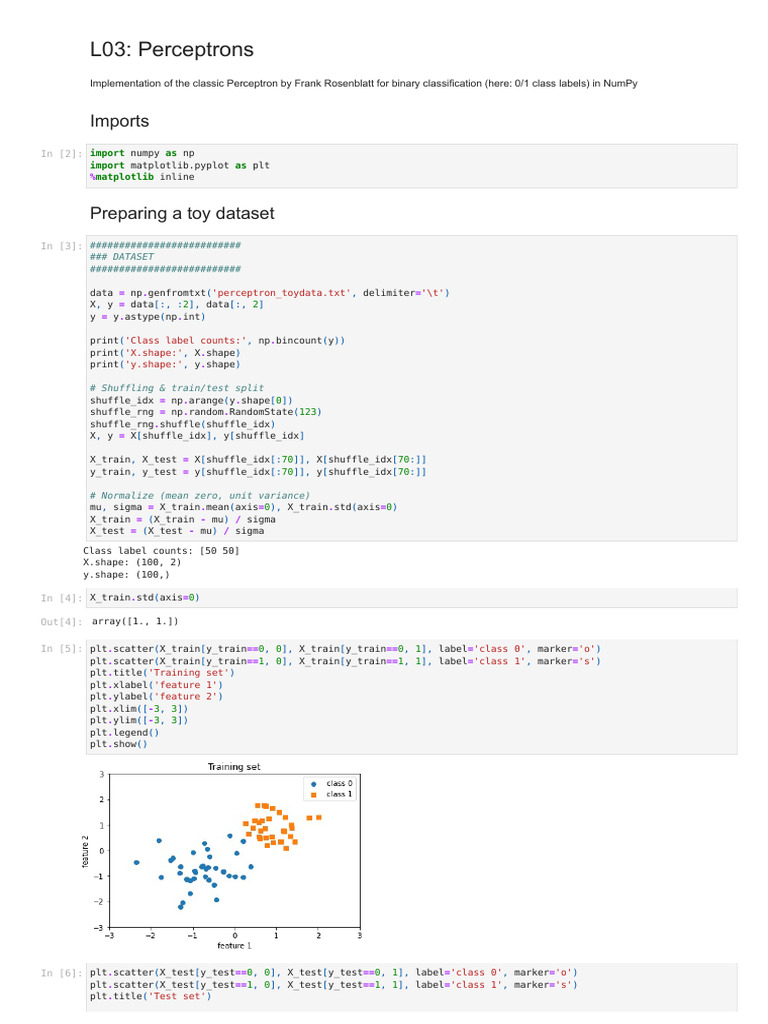This screenshot has height=1024, width=768.
Task: Click the 'plt.xlim([-3, 3])' line
Action: 139,709
